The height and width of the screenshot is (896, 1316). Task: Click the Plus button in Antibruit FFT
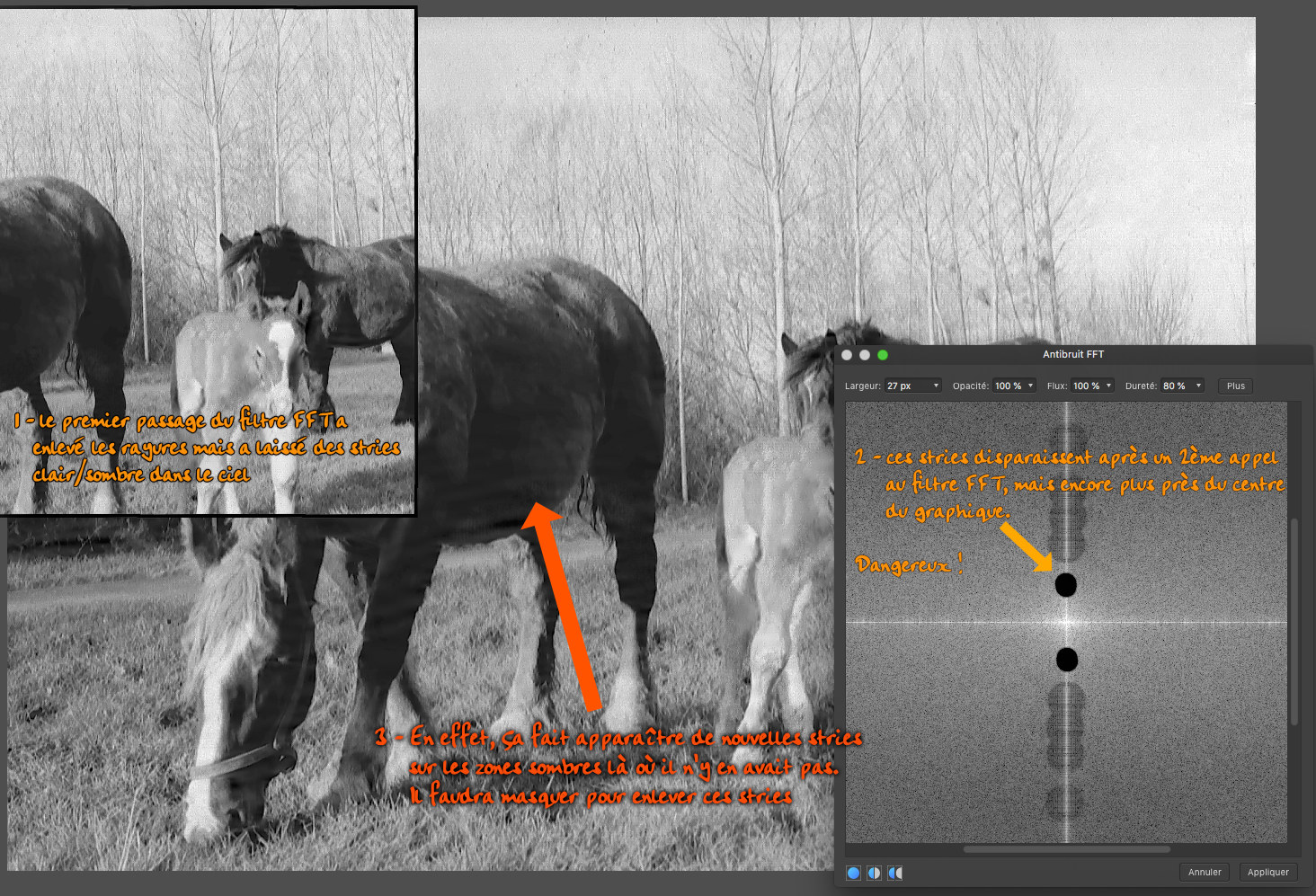tap(1236, 386)
